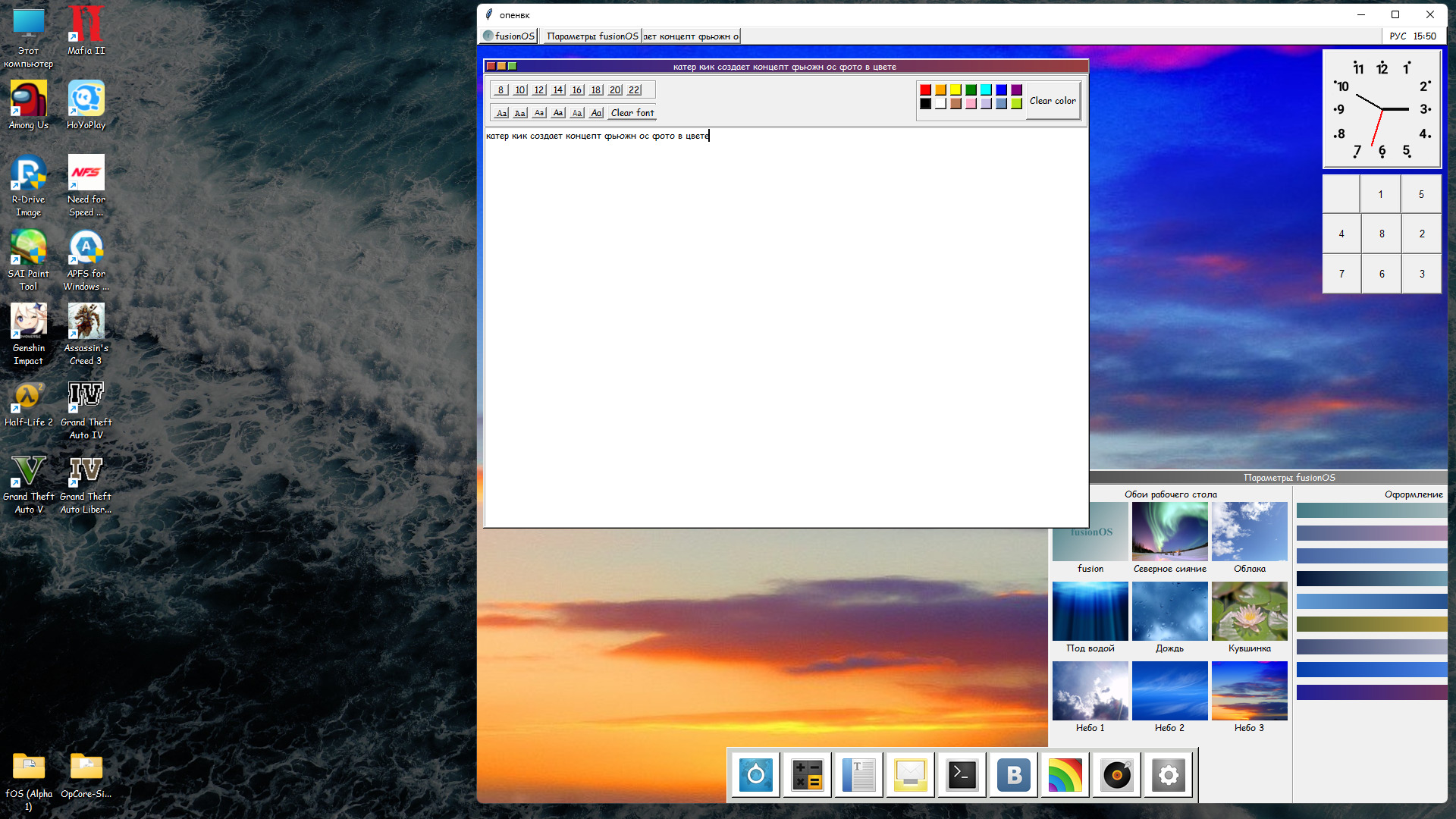Image resolution: width=1456 pixels, height=819 pixels.
Task: Switch to Параметры fusionOS taskbar tab
Action: point(592,36)
